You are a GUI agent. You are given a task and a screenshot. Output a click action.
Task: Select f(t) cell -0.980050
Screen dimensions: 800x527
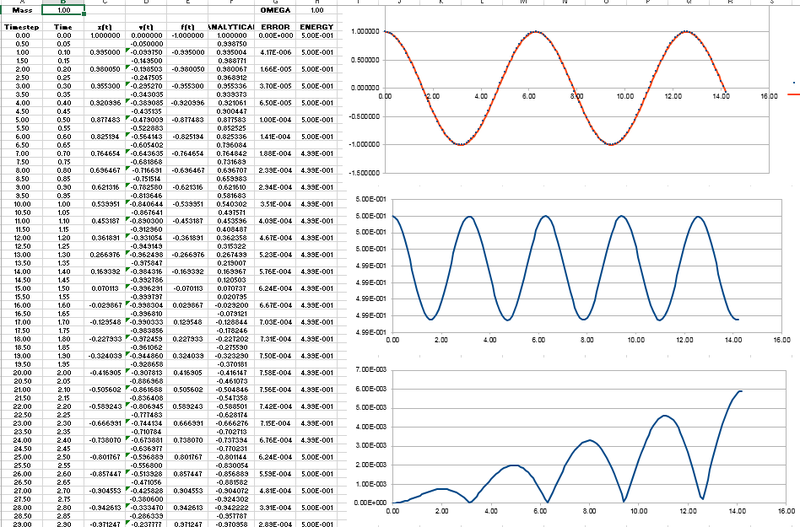point(187,69)
